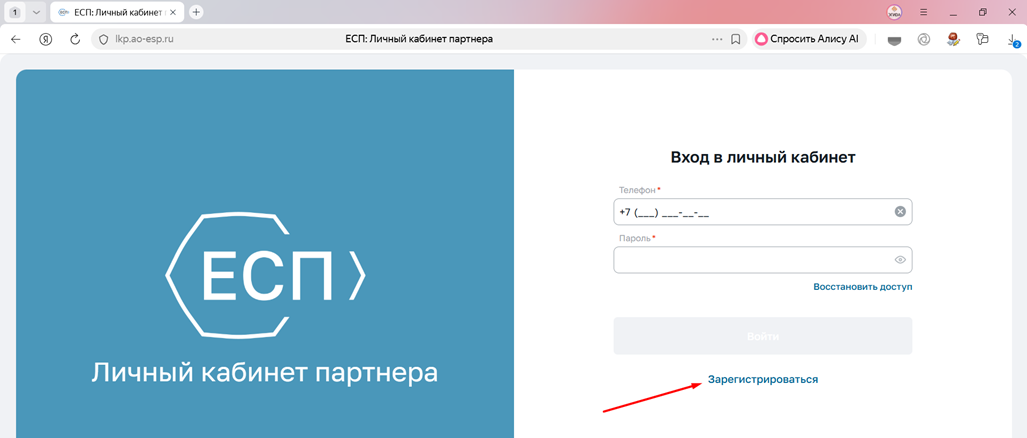Viewport: 1027px width, 438px height.
Task: Focus the Пароль input field
Action: 762,260
